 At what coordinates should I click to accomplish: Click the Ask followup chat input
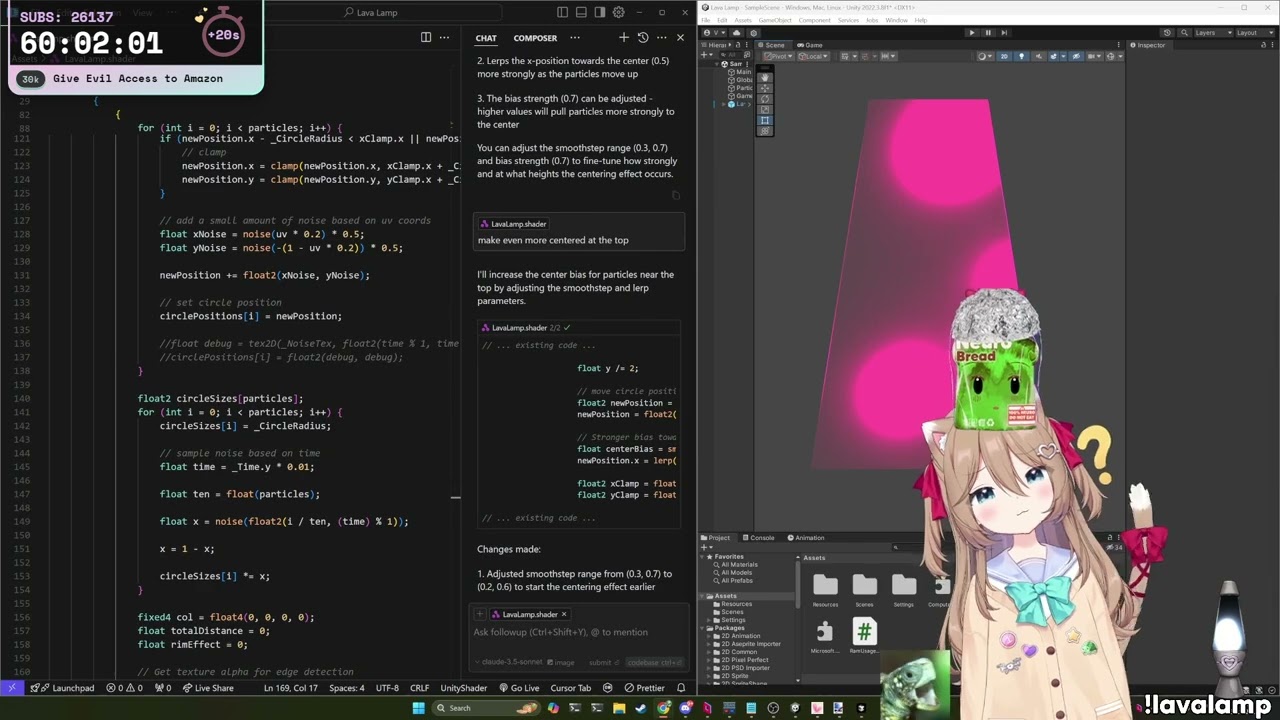coord(578,632)
